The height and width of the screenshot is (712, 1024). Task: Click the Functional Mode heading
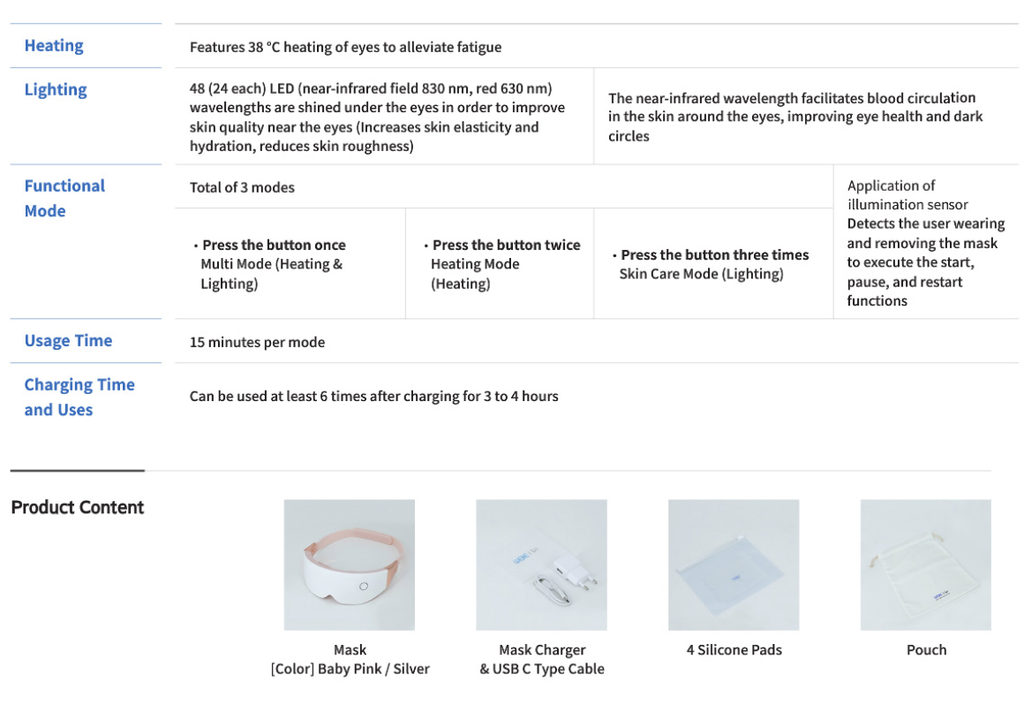[65, 199]
